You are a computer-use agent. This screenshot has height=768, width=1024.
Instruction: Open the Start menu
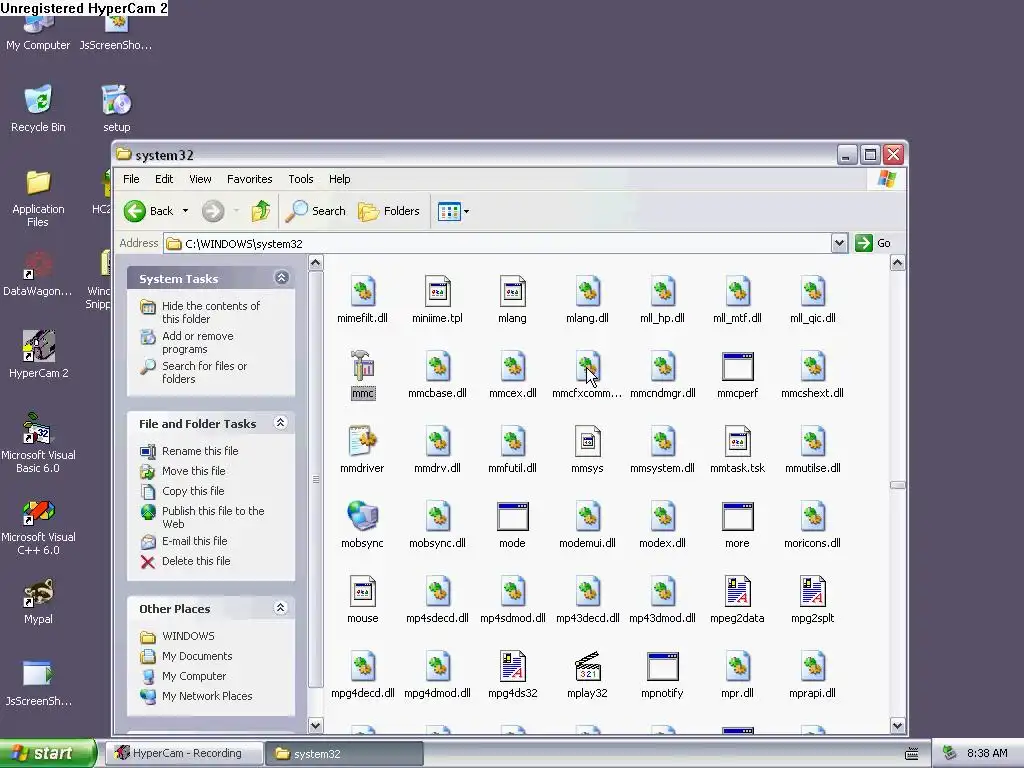48,753
